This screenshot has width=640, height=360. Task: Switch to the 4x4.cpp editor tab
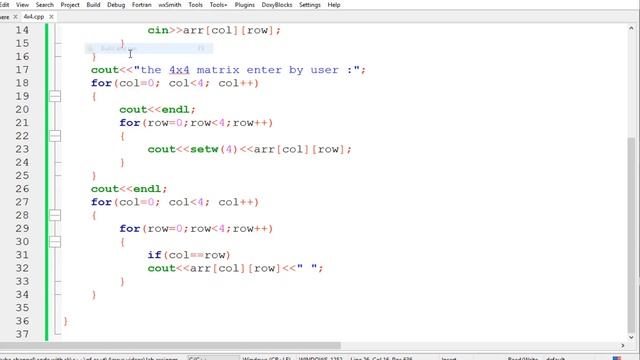click(x=34, y=17)
